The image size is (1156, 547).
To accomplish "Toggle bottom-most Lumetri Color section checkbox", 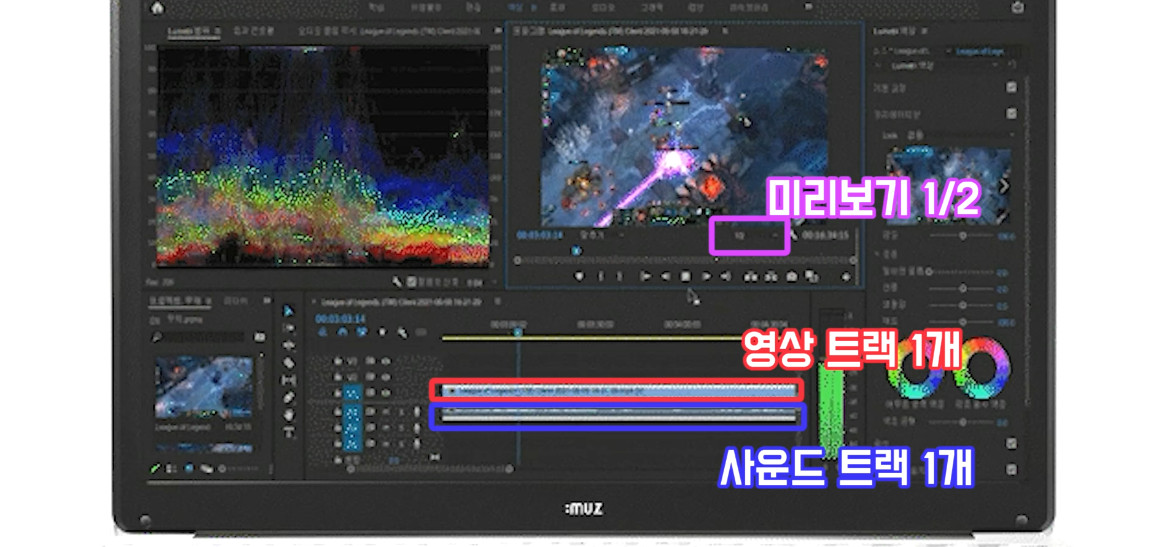I will pos(1011,469).
